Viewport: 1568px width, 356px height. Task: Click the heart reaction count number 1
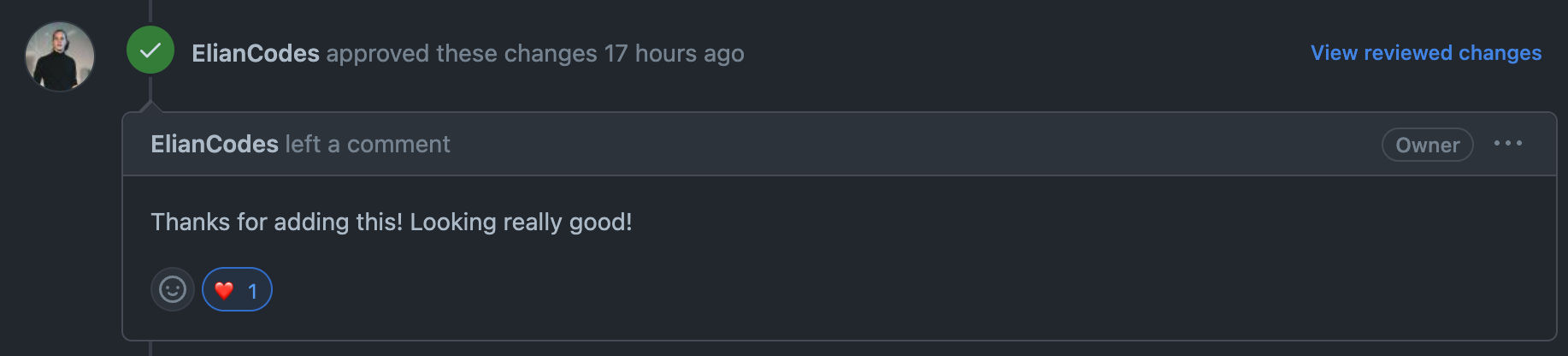252,292
